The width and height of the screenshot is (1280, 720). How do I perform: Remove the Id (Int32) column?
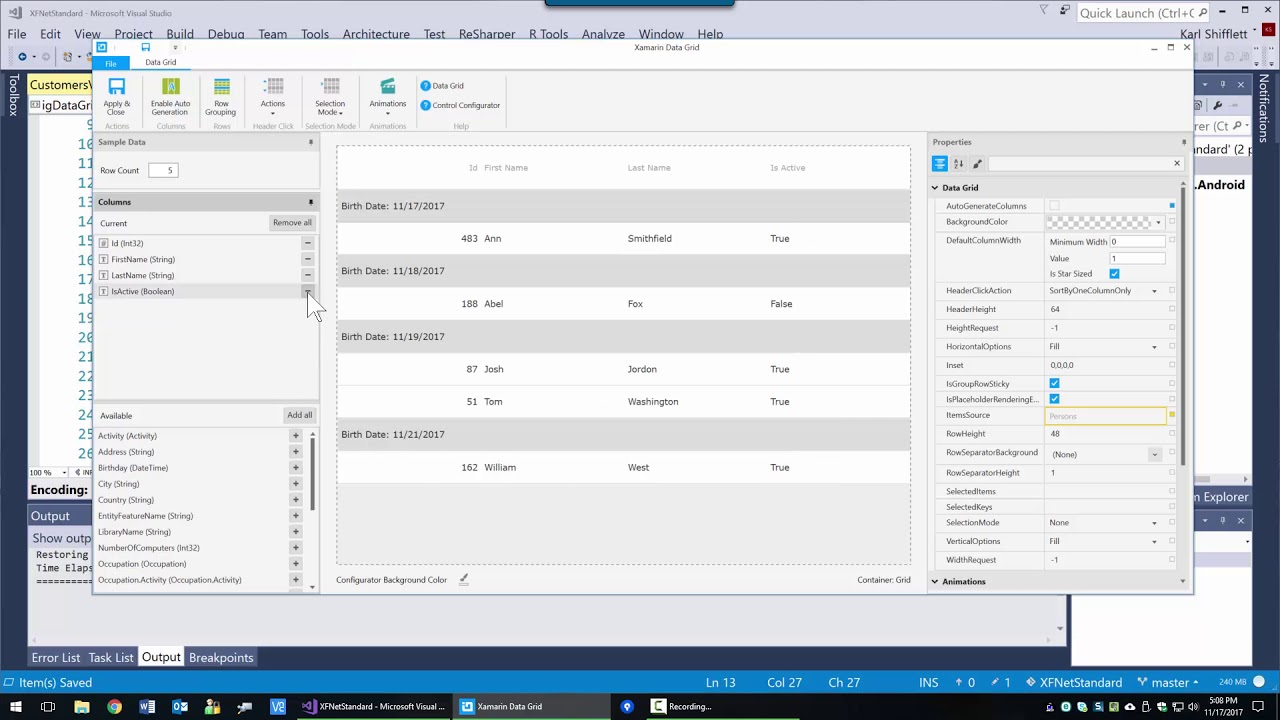(x=307, y=243)
